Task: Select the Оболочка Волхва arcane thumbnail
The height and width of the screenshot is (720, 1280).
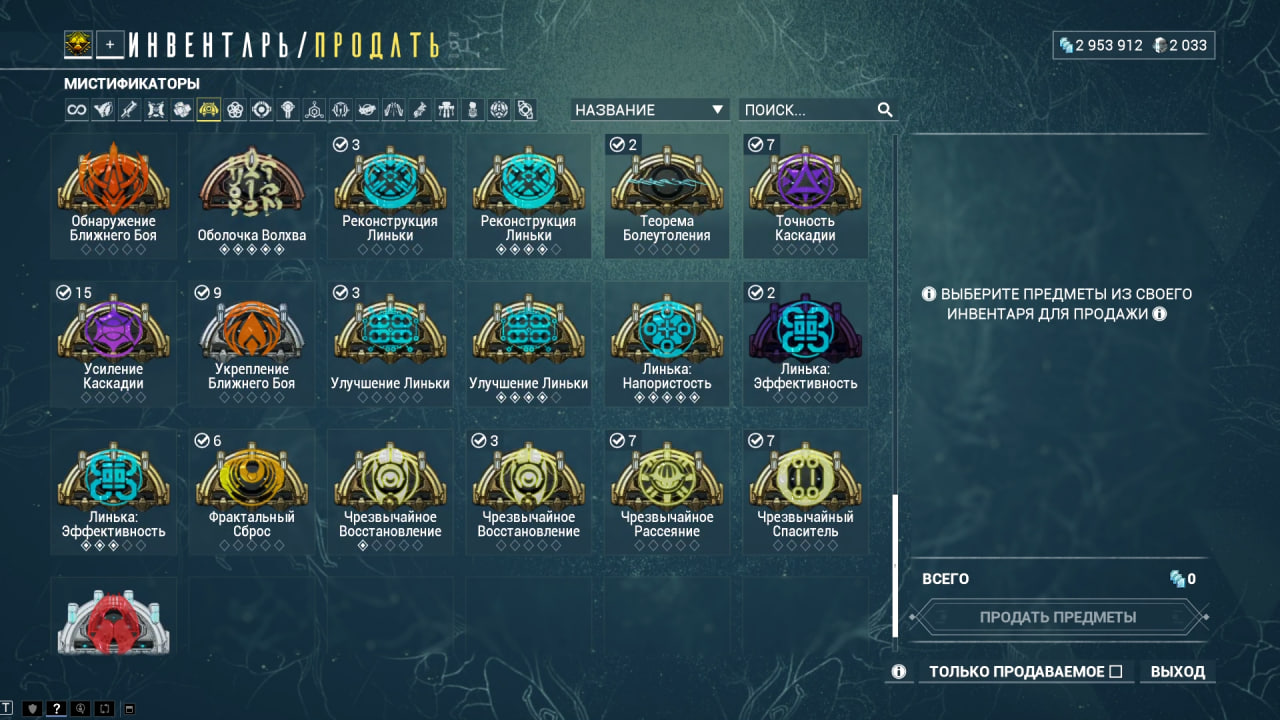Action: coord(252,196)
